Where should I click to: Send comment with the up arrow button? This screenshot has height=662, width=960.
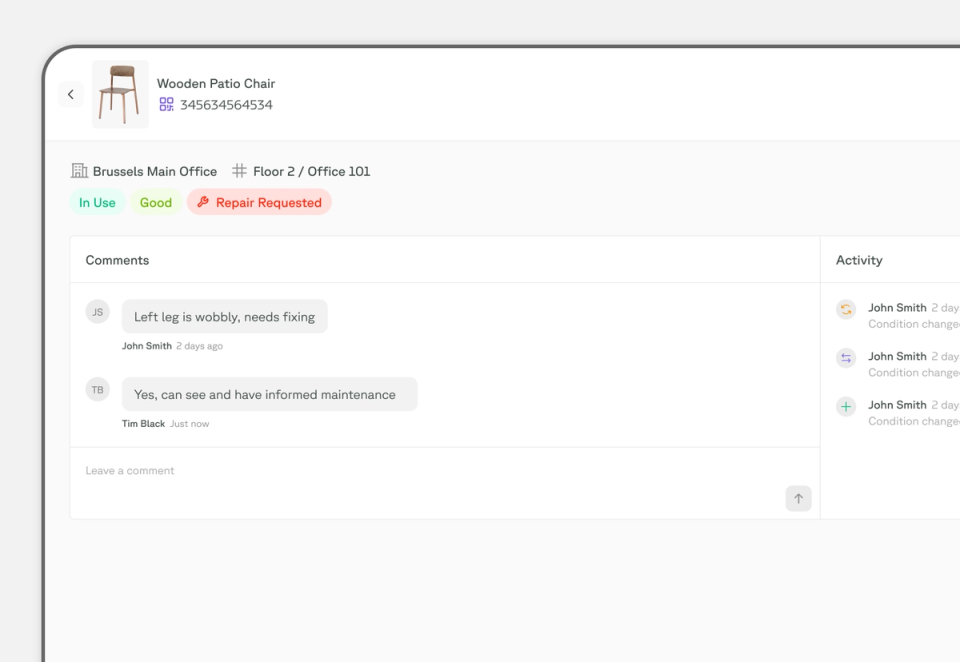(x=798, y=498)
